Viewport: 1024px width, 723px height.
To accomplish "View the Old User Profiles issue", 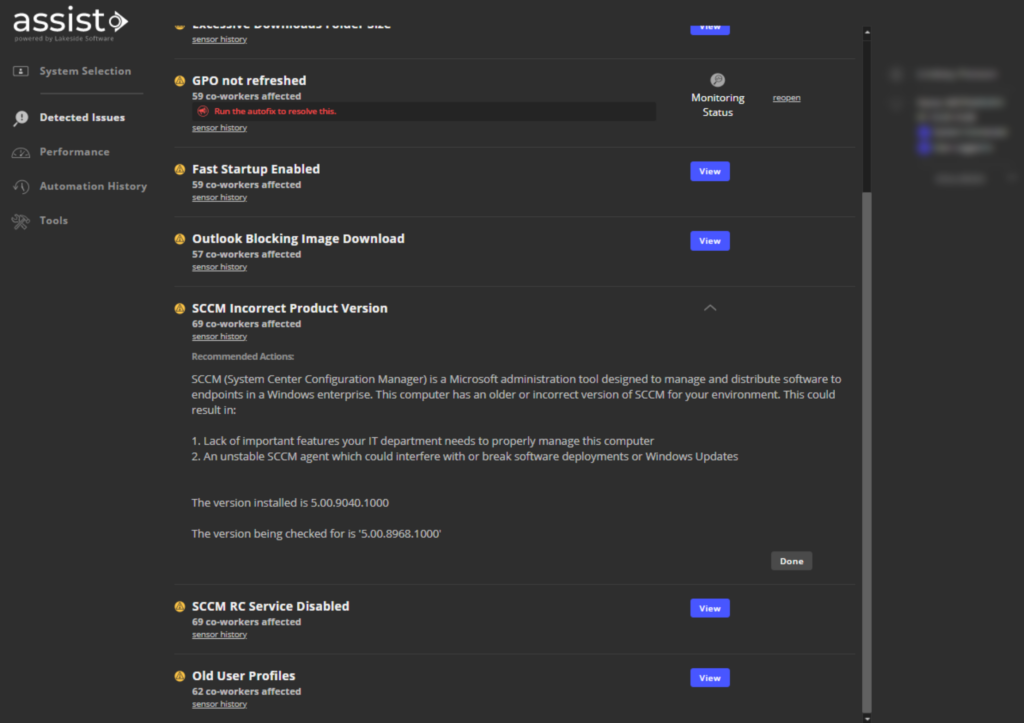I will [x=710, y=678].
